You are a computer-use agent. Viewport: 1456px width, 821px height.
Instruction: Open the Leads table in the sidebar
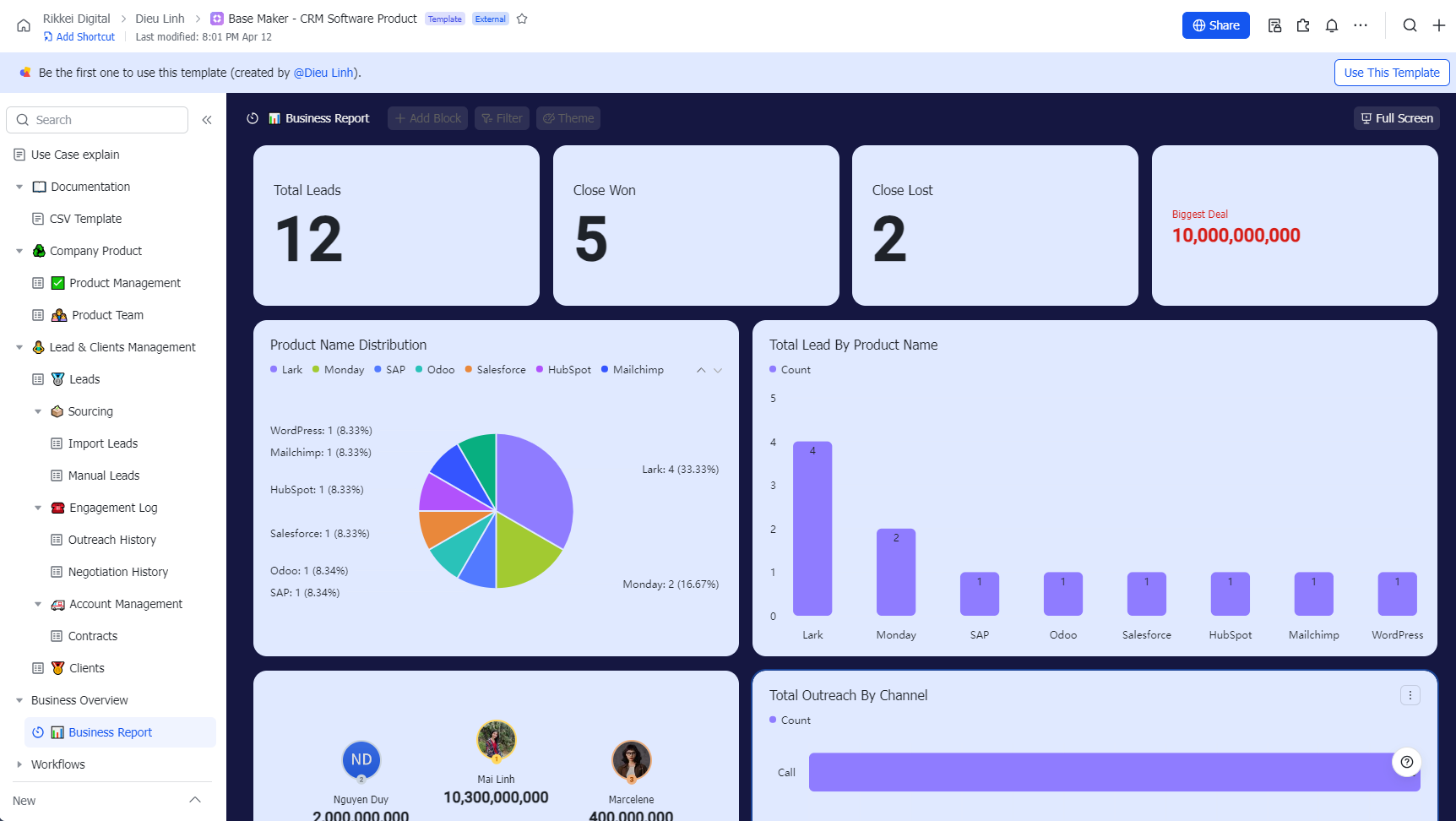point(84,379)
